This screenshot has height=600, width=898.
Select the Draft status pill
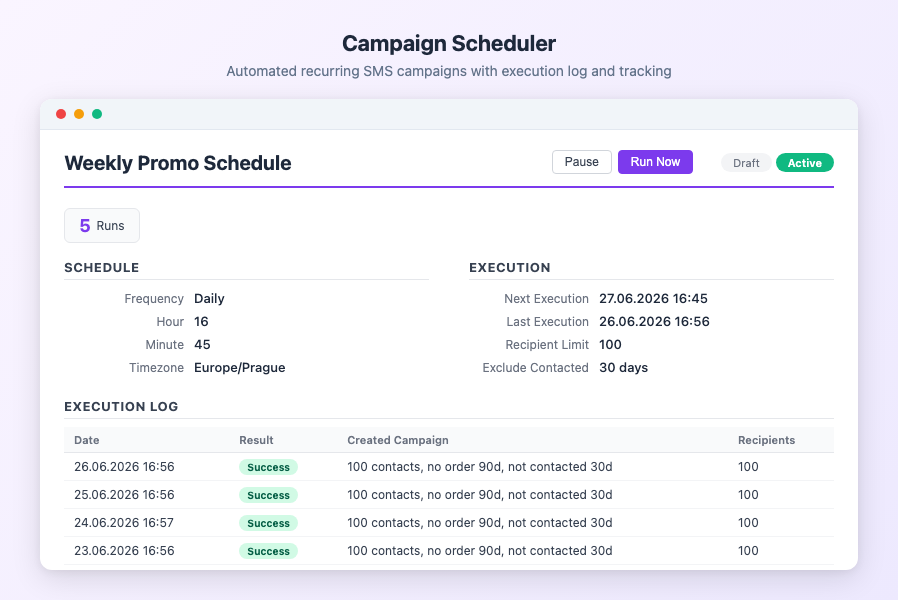coord(746,163)
